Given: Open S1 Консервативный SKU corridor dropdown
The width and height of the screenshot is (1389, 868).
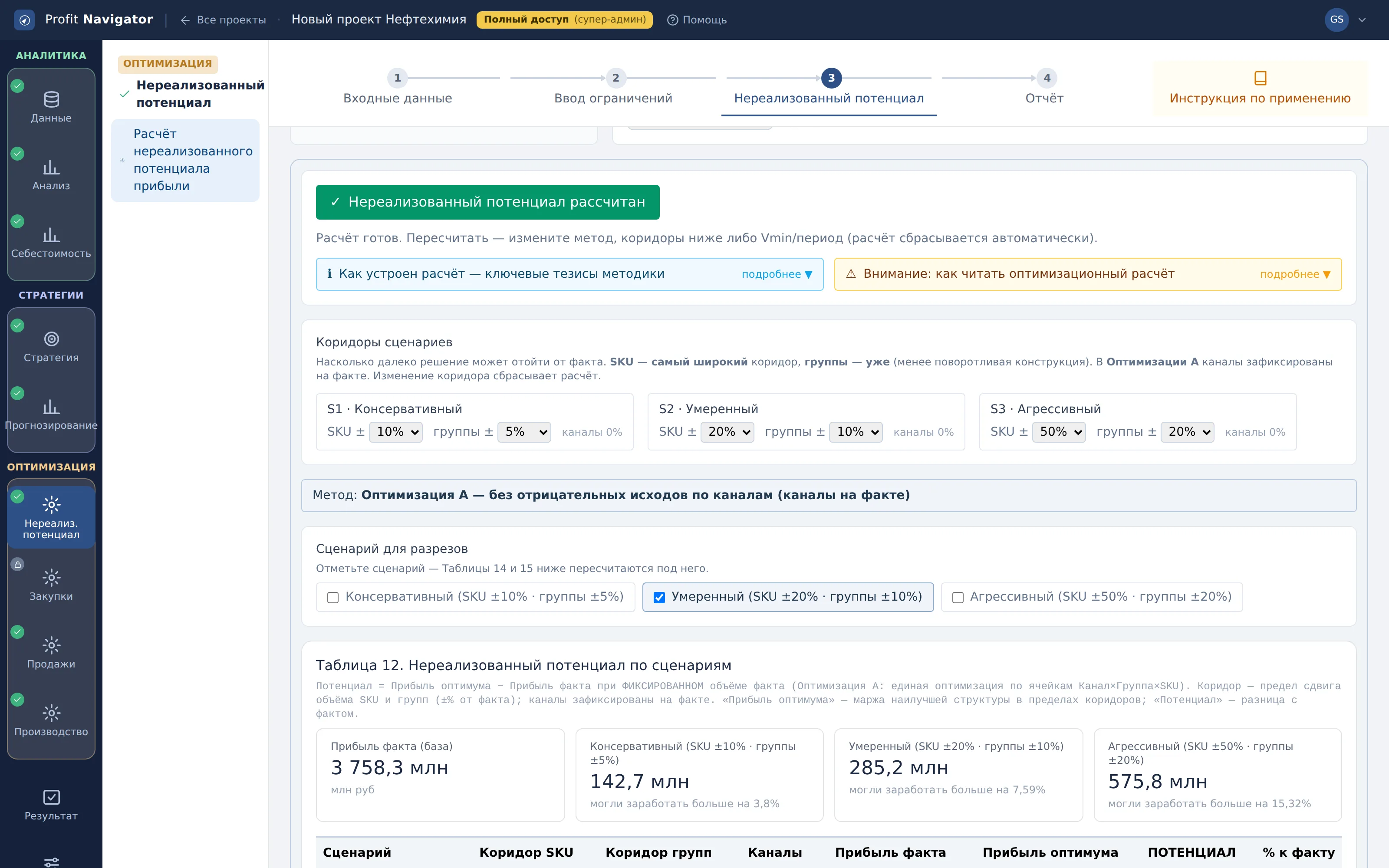Looking at the screenshot, I should [396, 432].
